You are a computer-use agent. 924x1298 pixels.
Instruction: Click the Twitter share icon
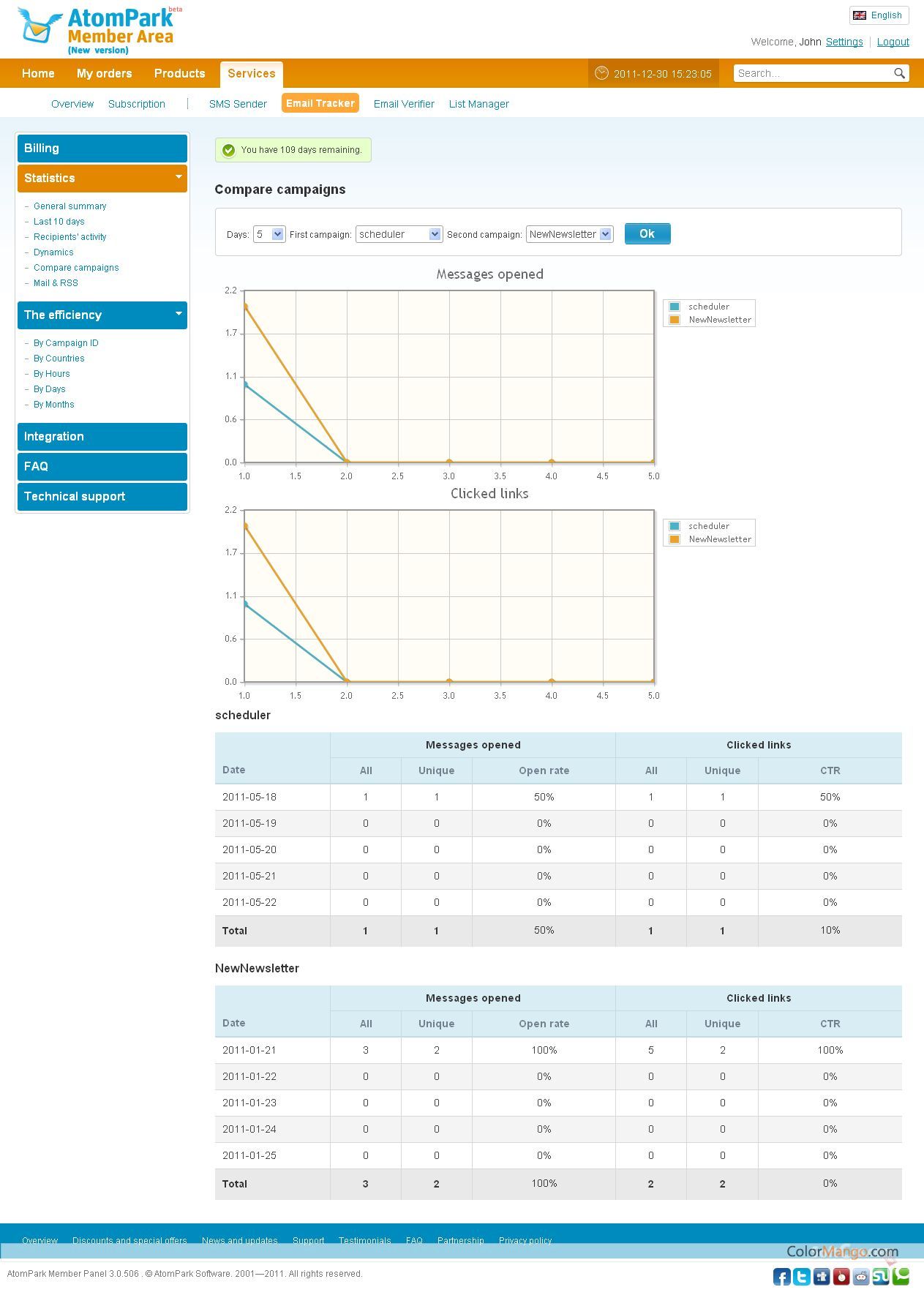[802, 1277]
